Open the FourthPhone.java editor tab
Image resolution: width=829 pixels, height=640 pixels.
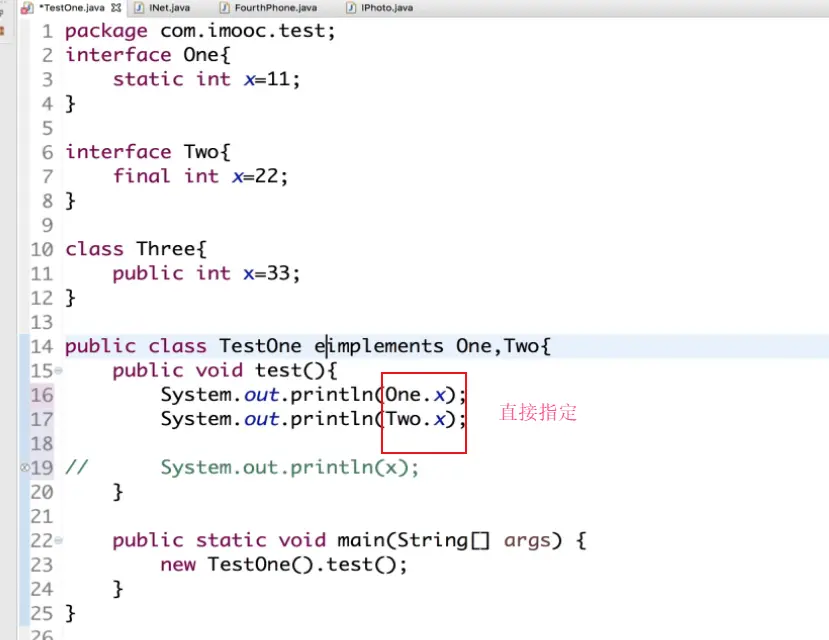(275, 8)
